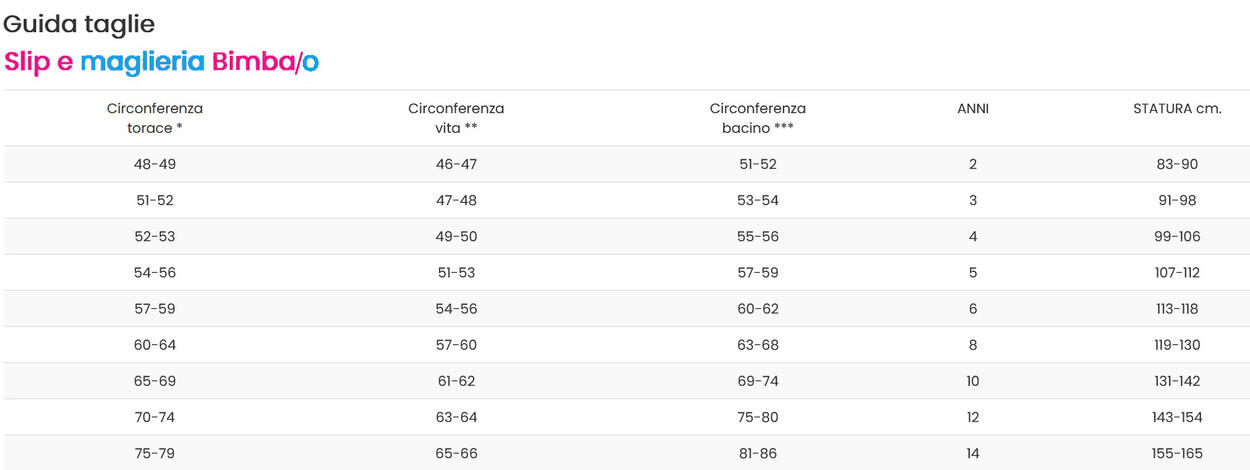Screen dimensions: 1250x470
Task: Click the 81-86 hip circumference cell
Action: click(x=757, y=453)
